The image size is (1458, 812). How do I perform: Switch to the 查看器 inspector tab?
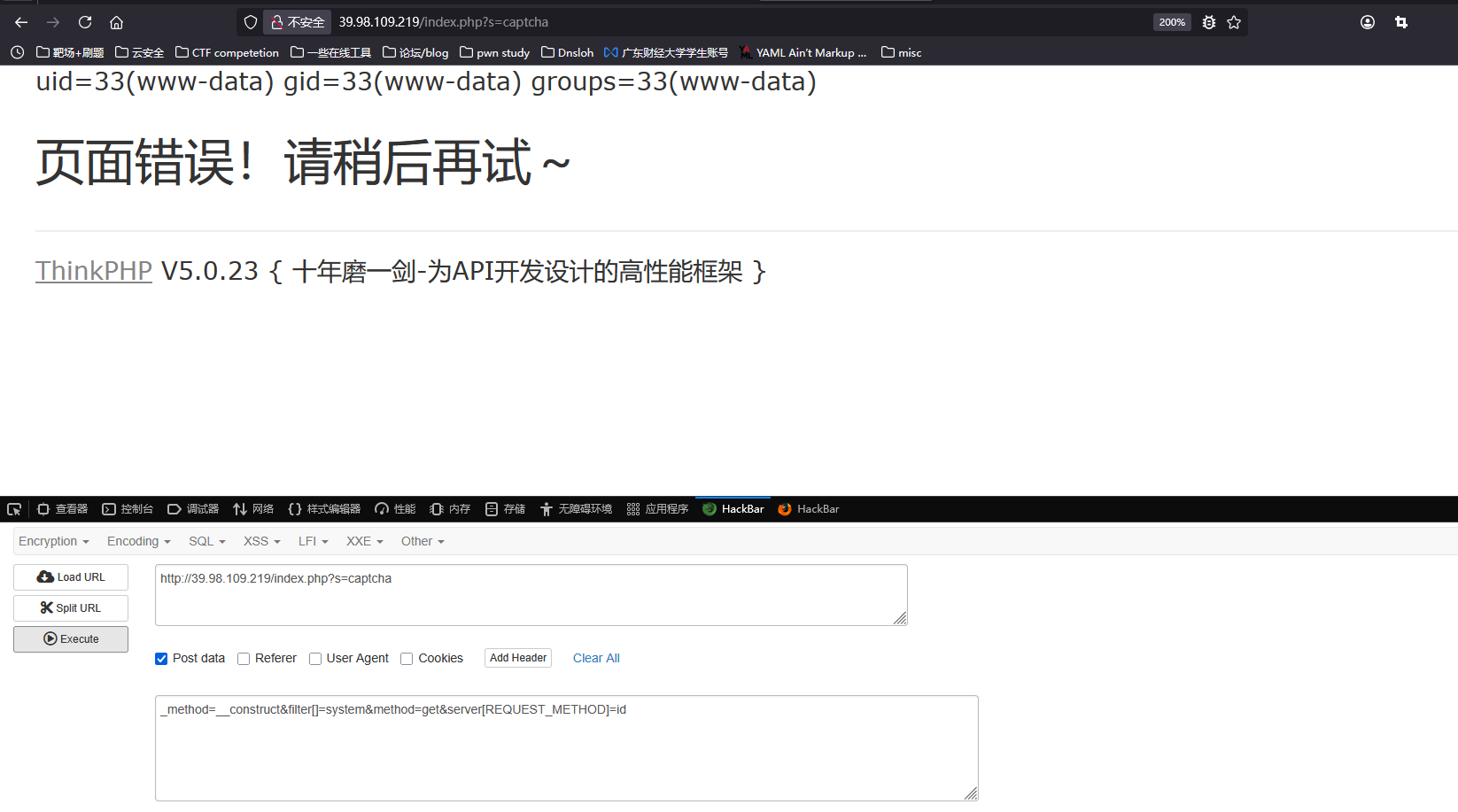click(62, 509)
